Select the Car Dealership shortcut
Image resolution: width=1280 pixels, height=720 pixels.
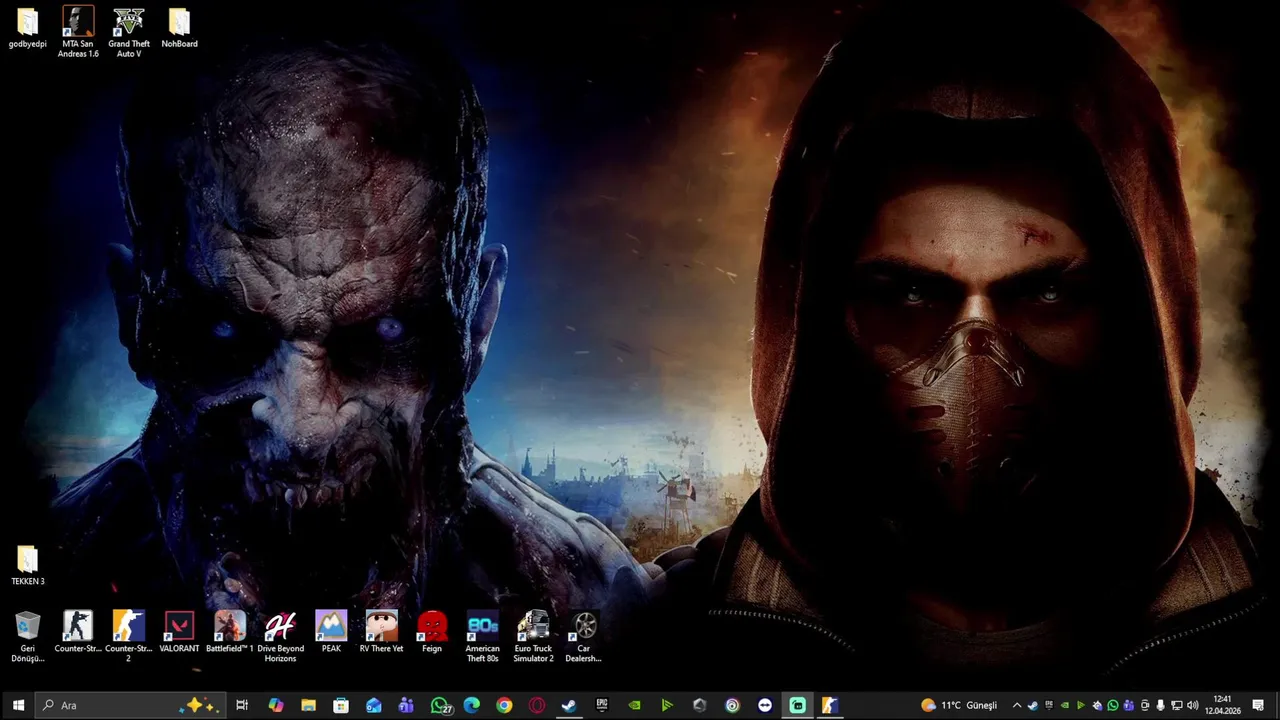584,637
